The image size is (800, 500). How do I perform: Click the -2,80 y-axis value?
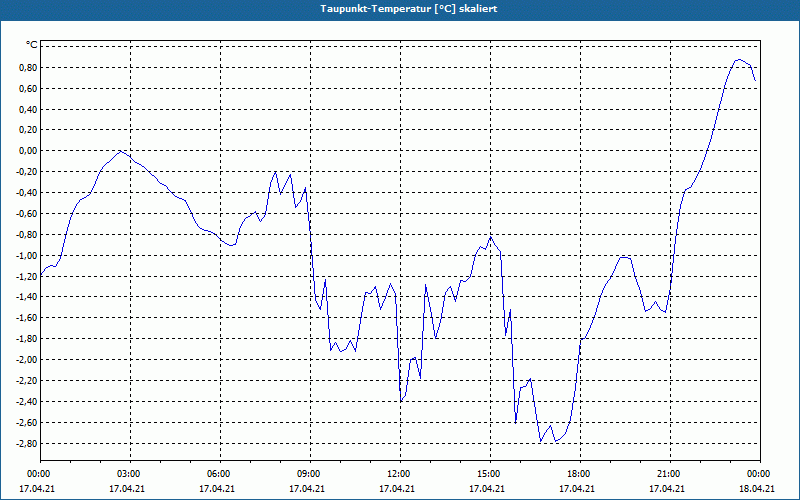(x=27, y=443)
